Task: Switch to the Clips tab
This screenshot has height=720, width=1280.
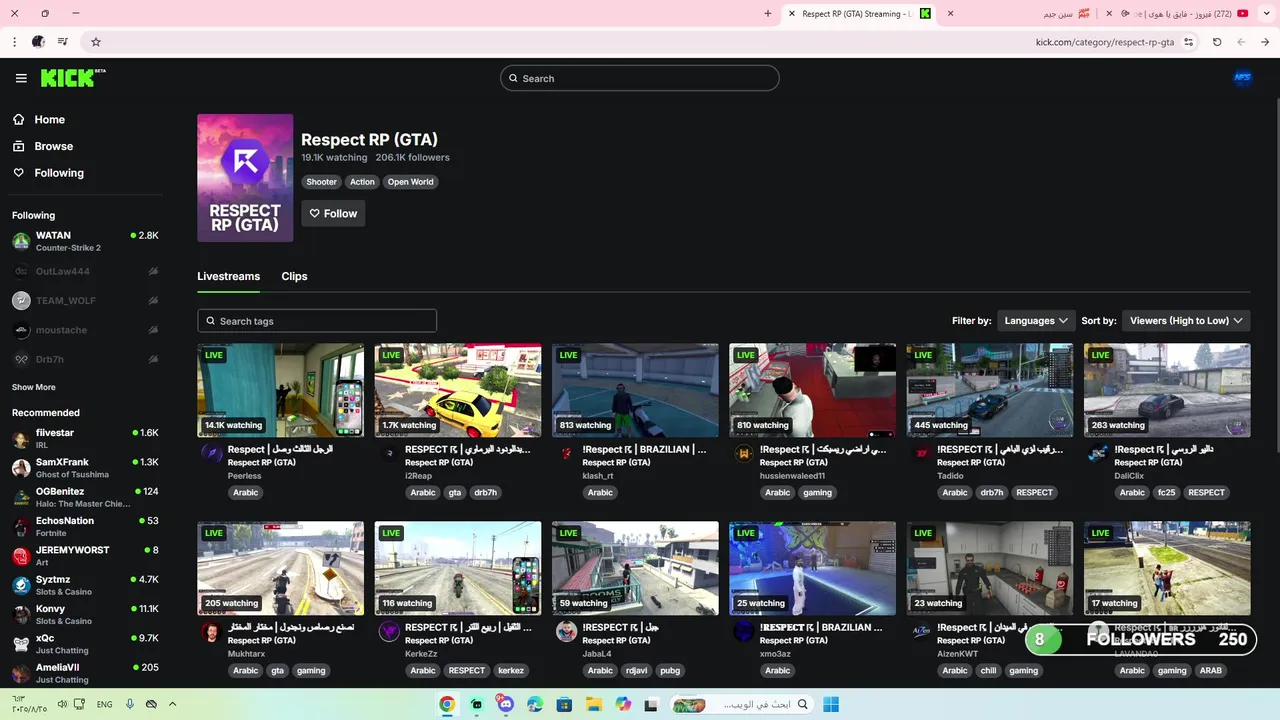Action: (x=294, y=276)
